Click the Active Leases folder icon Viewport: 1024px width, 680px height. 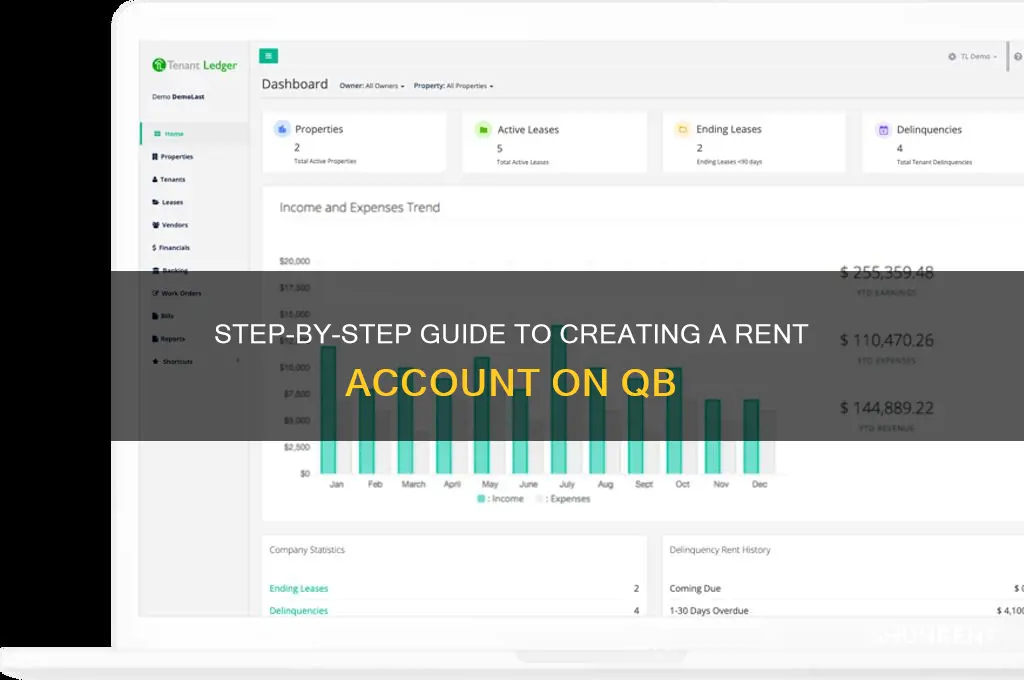(483, 129)
